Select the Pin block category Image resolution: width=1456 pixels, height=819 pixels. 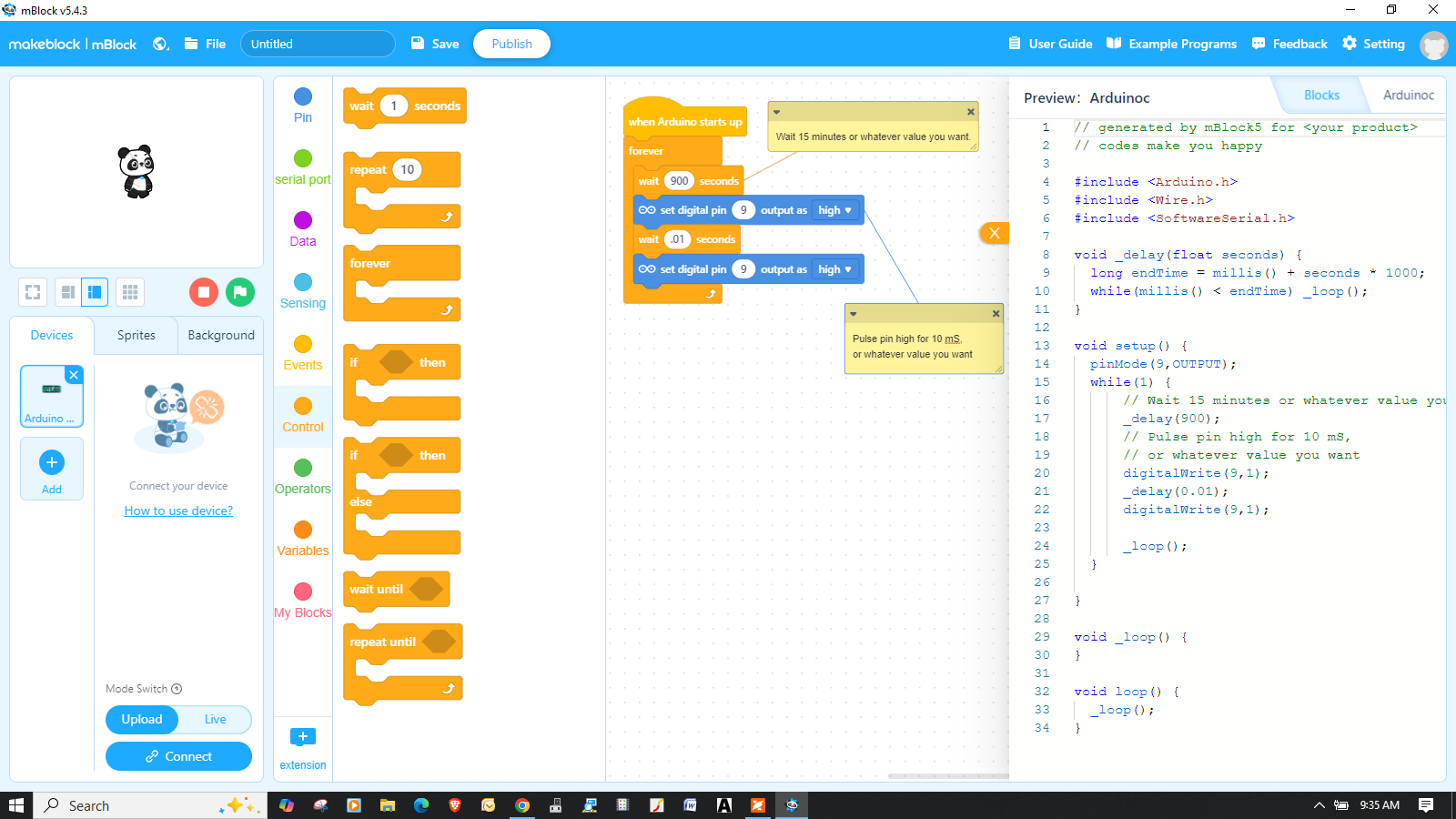tap(303, 106)
